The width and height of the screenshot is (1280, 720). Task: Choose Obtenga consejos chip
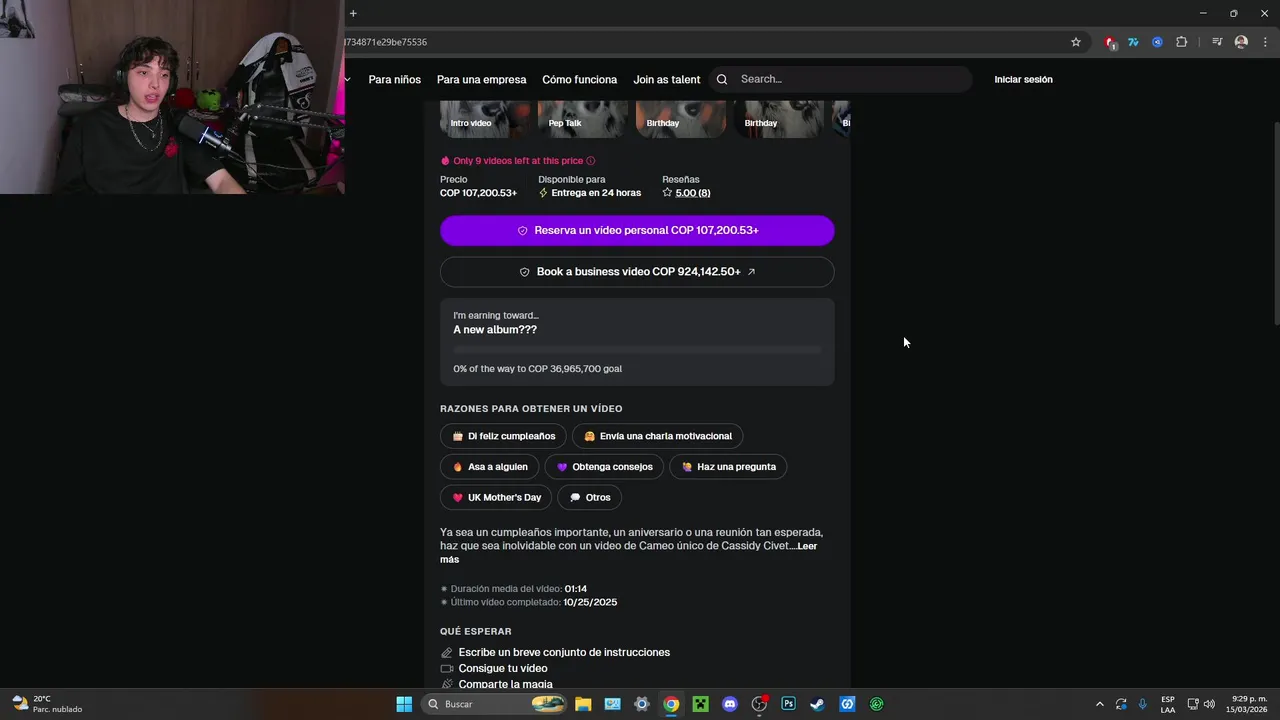click(604, 467)
